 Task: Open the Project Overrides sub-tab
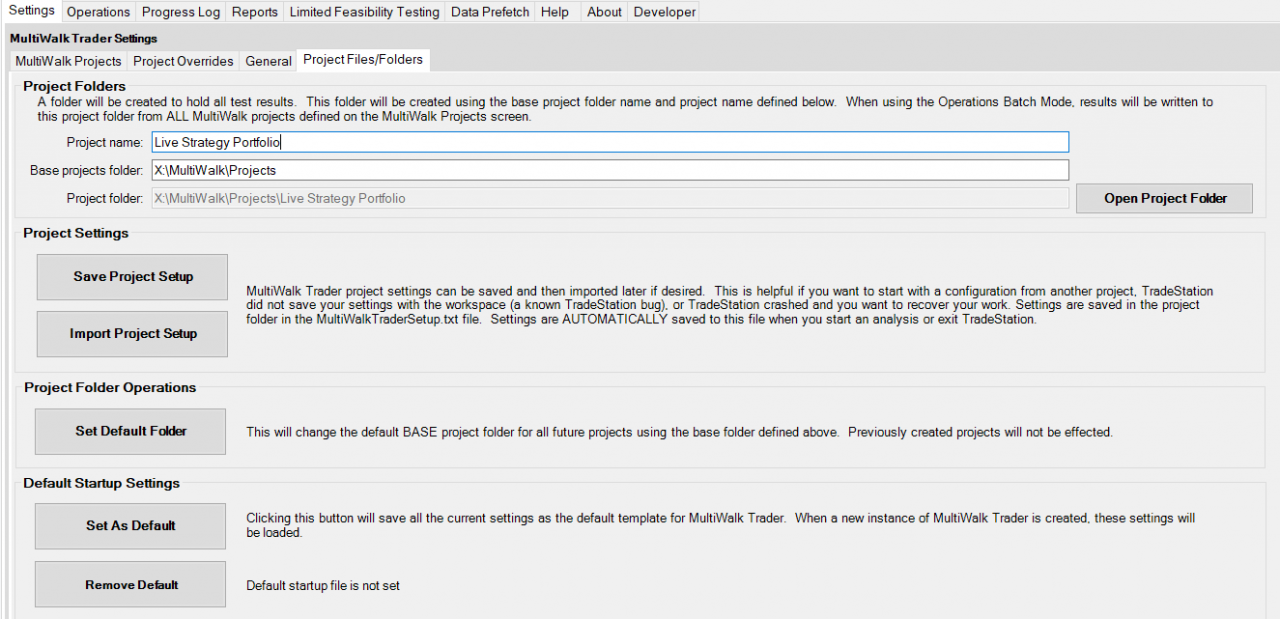point(183,61)
